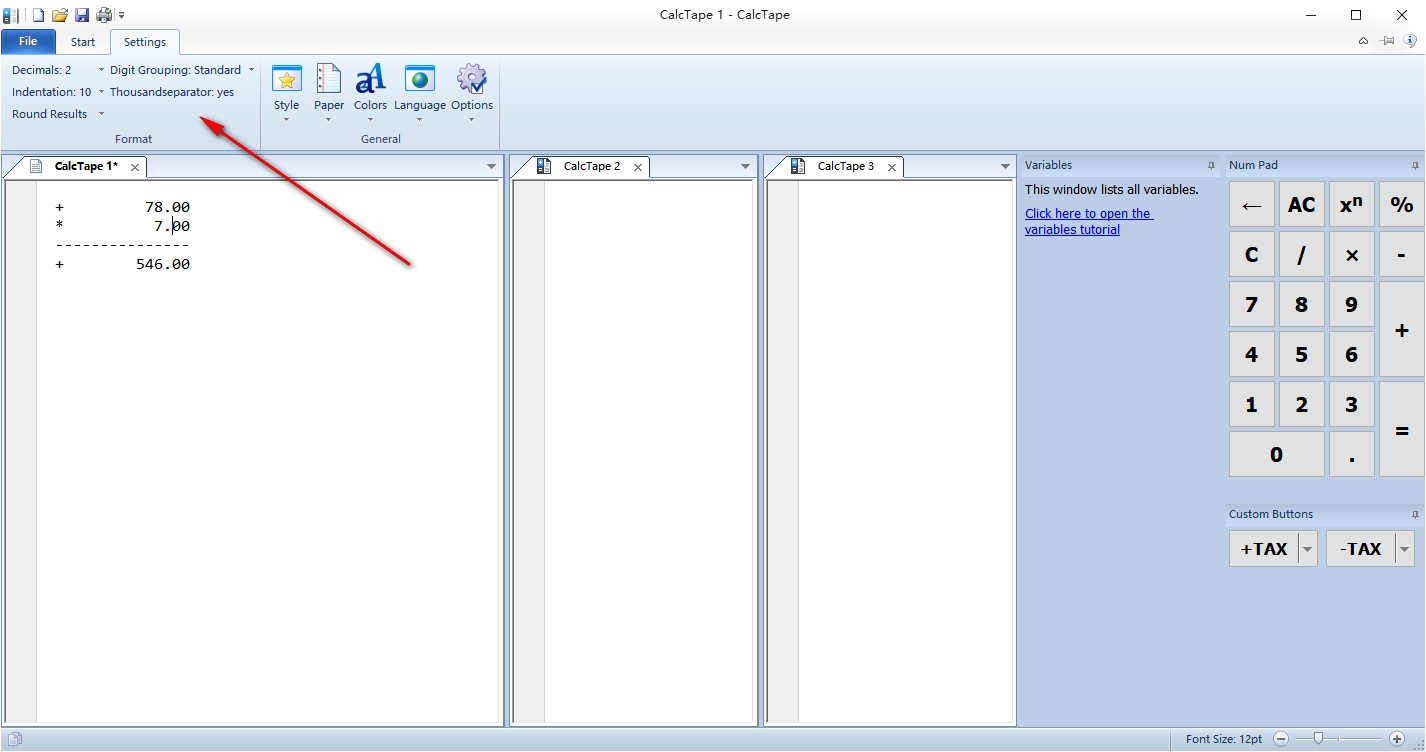Pin the Num Pad panel
Screen dimensions: 1426x752
[1415, 166]
